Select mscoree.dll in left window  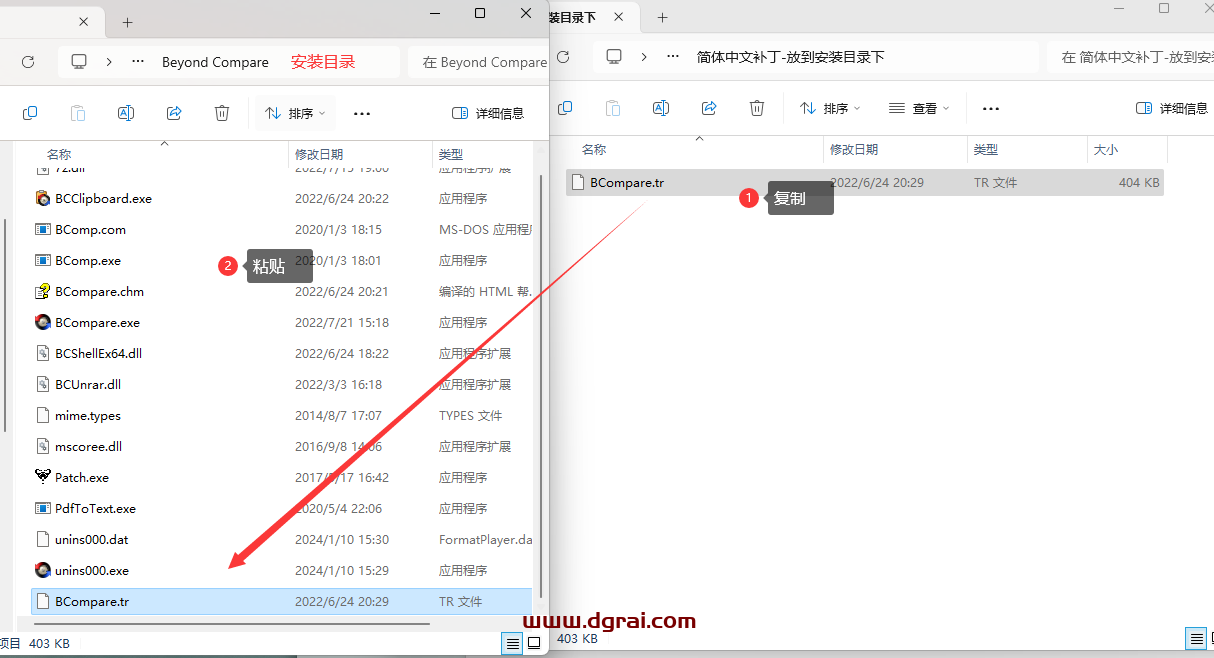pos(282,446)
